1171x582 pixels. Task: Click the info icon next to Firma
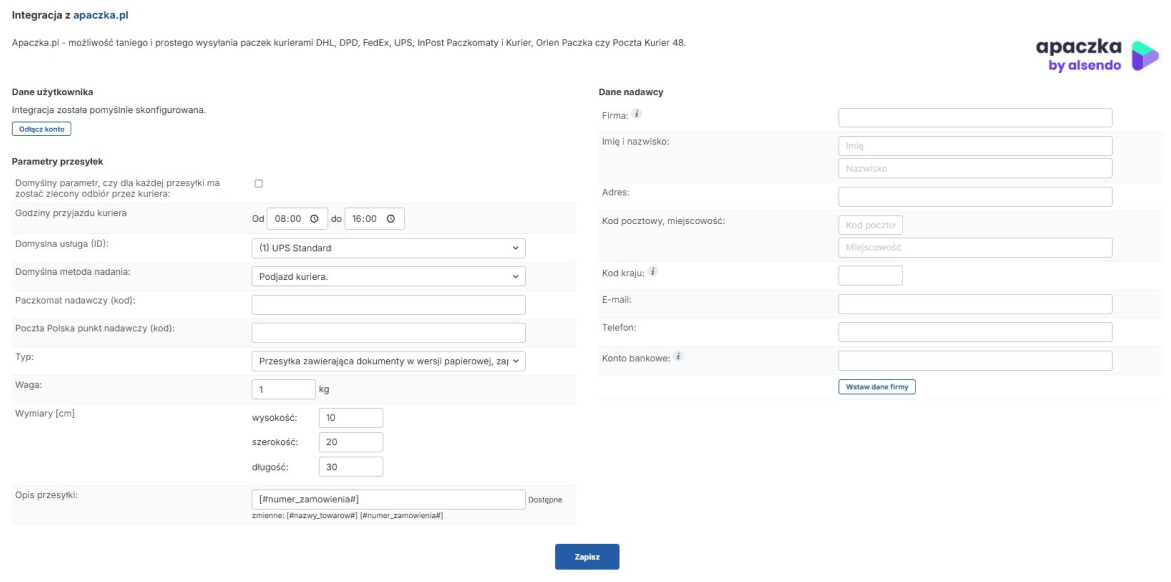[x=636, y=115]
